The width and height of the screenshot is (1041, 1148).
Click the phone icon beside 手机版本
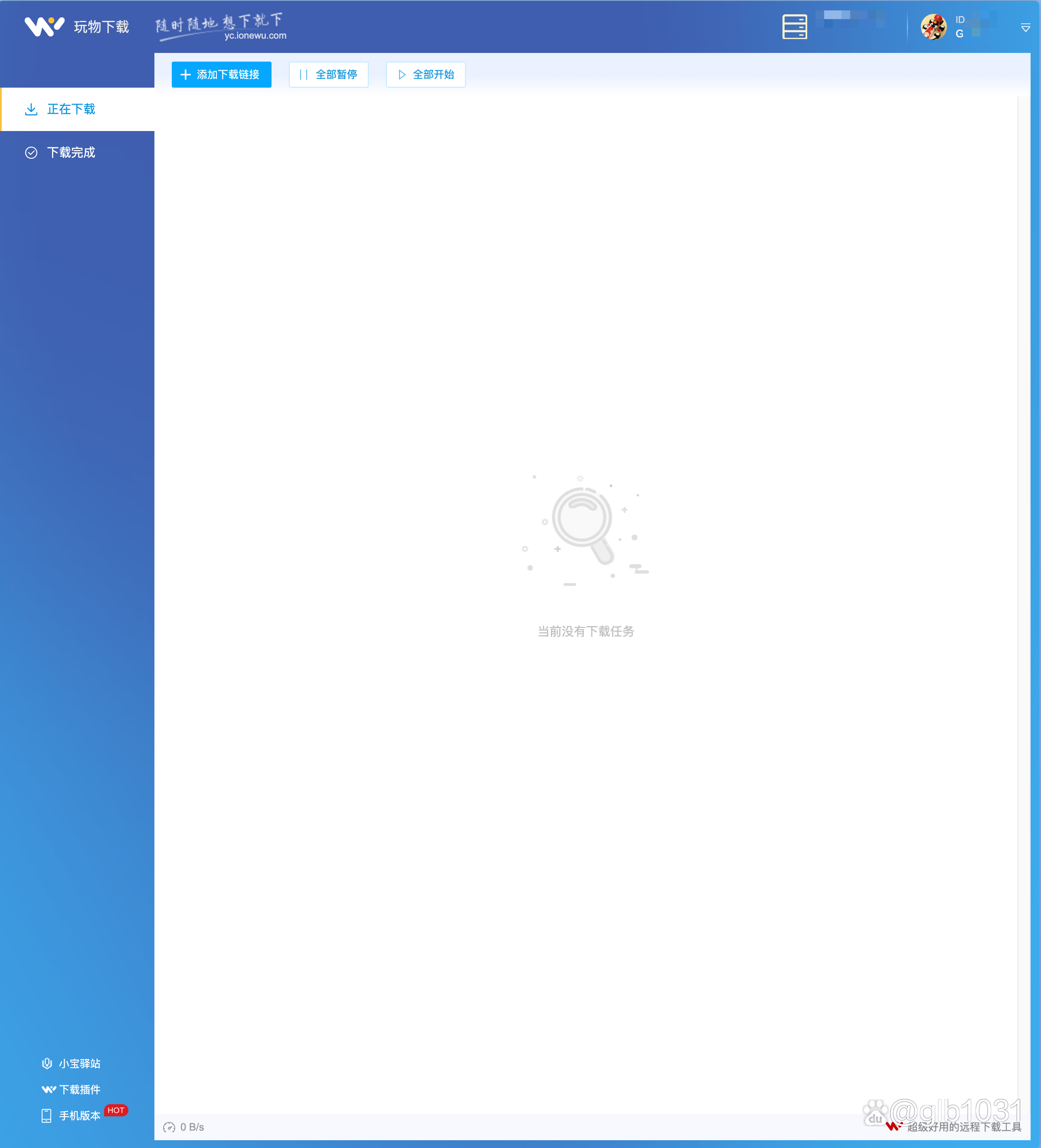pos(47,1115)
